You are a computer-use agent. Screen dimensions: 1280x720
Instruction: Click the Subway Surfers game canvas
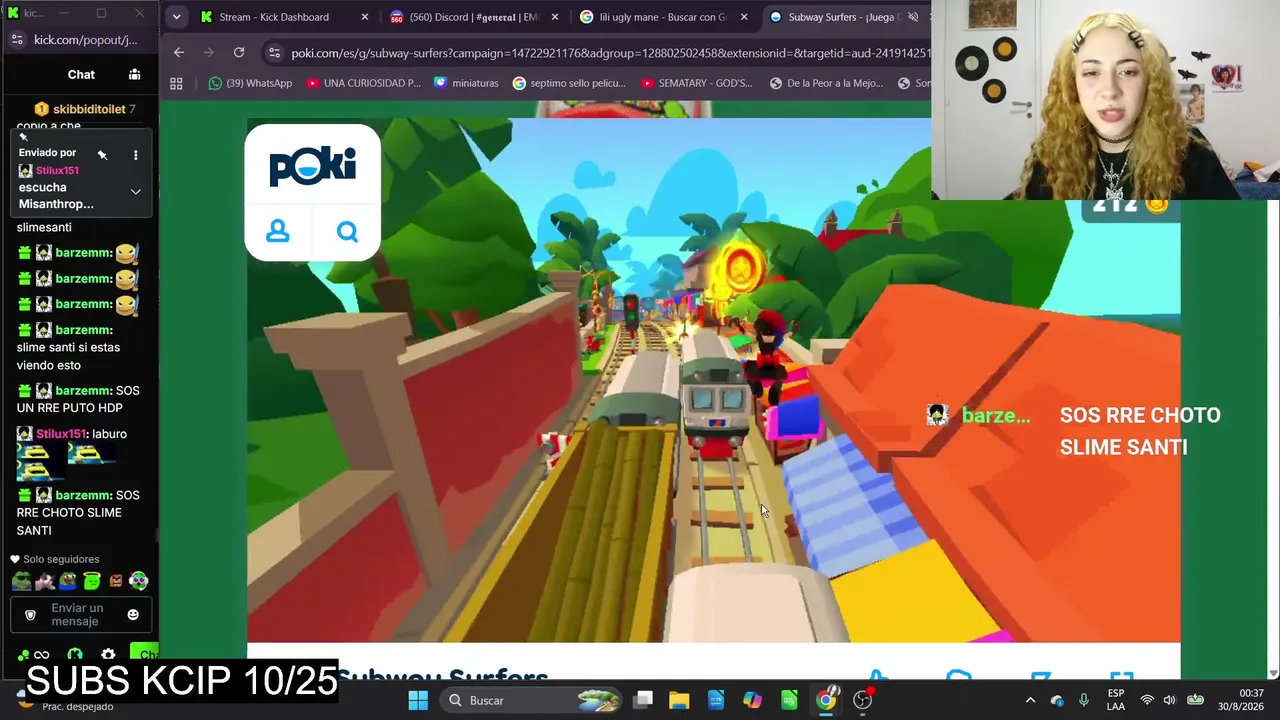coord(713,380)
